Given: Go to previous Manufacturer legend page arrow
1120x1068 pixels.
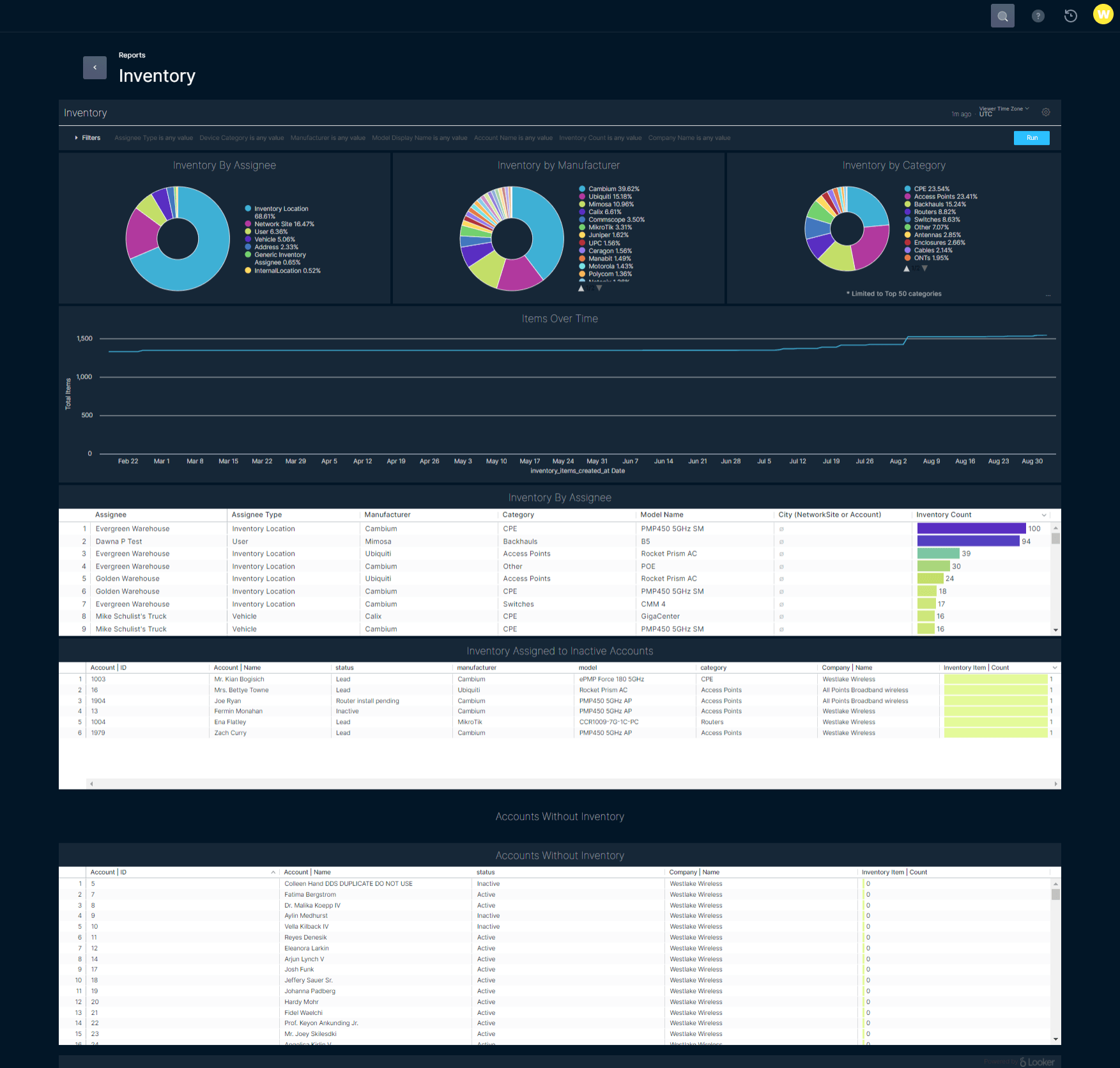Looking at the screenshot, I should click(x=581, y=288).
